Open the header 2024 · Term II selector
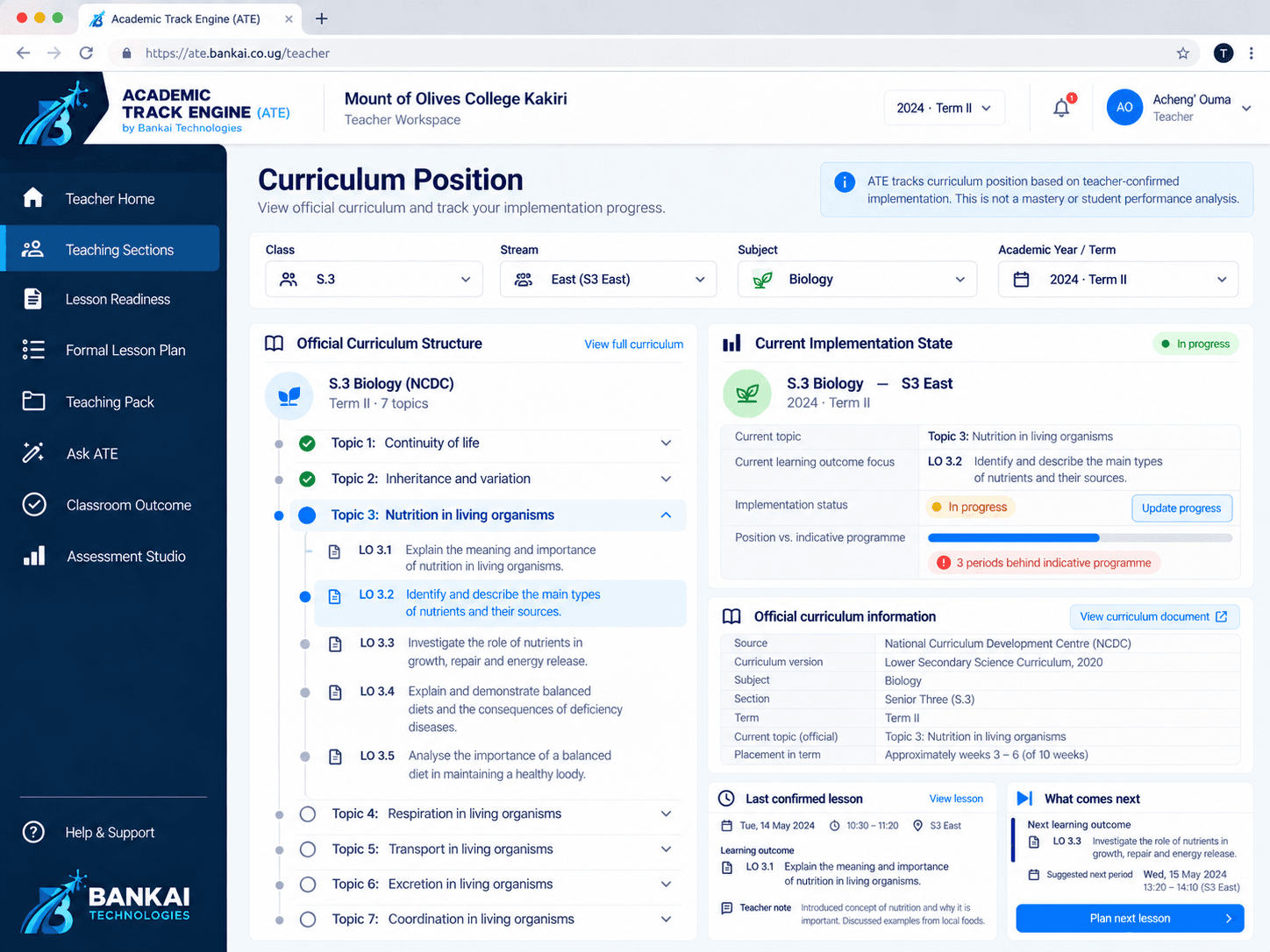 pos(945,108)
